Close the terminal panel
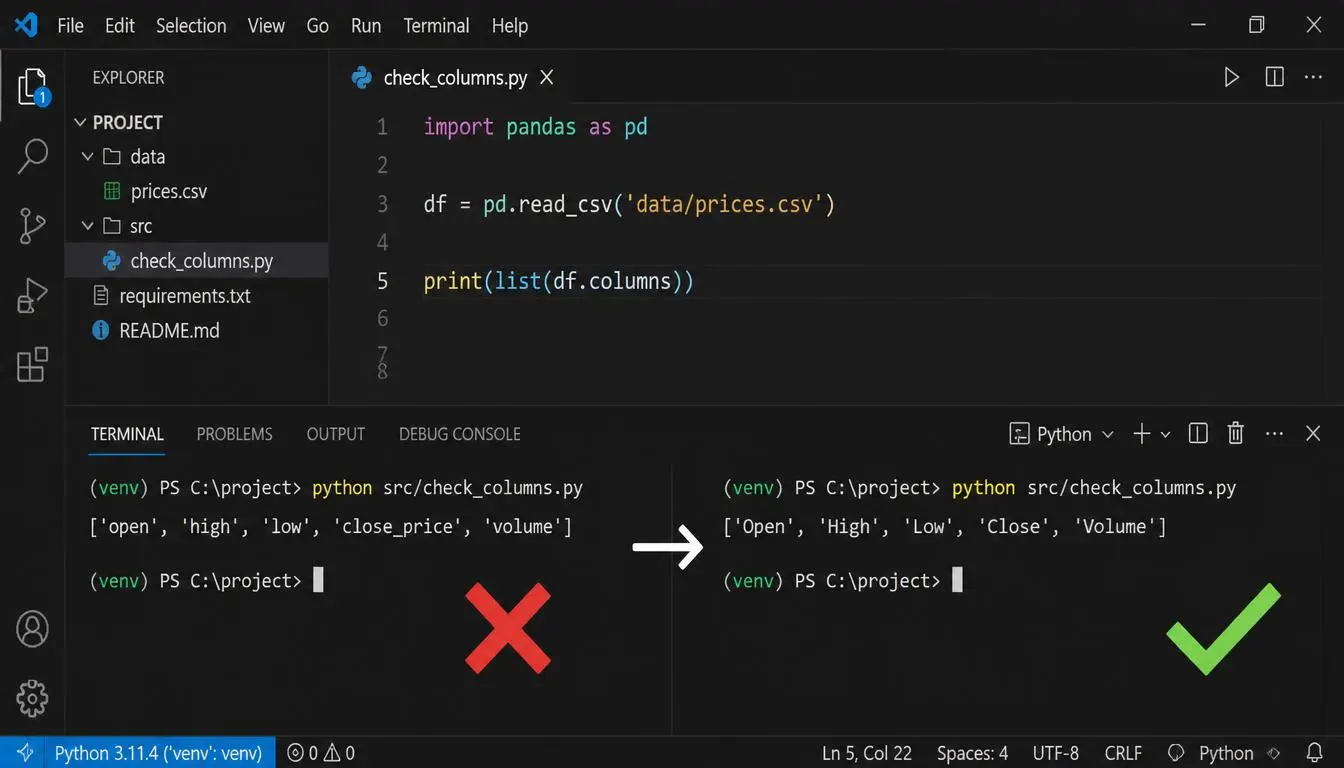This screenshot has width=1344, height=768. 1314,433
